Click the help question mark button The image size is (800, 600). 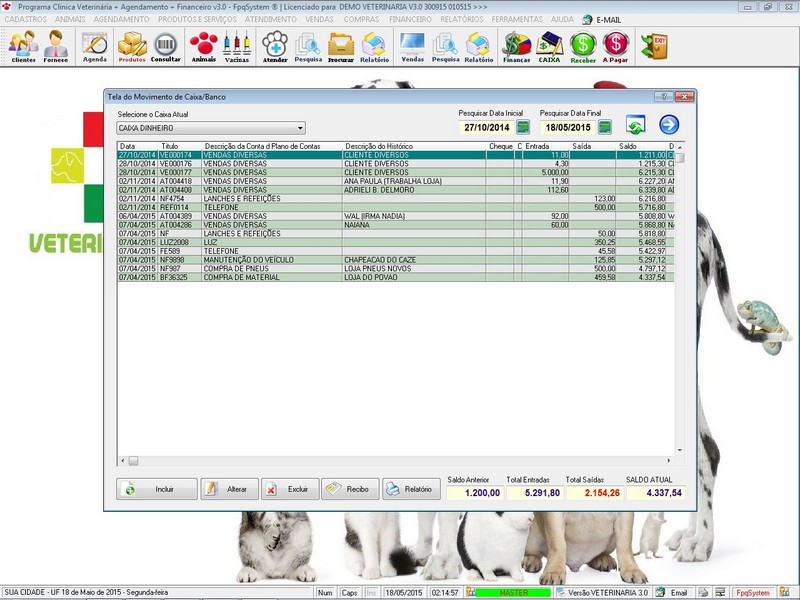tap(664, 96)
